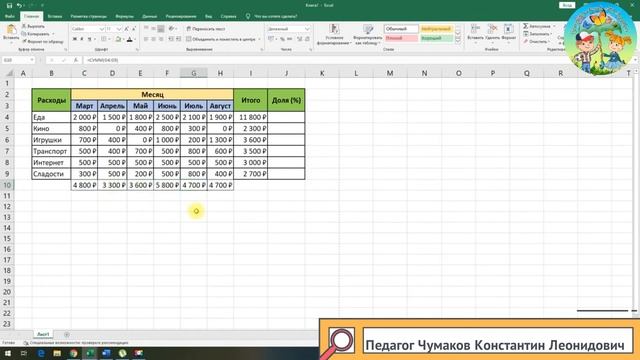Select the Плохой cell style
640x360 pixels.
click(401, 38)
